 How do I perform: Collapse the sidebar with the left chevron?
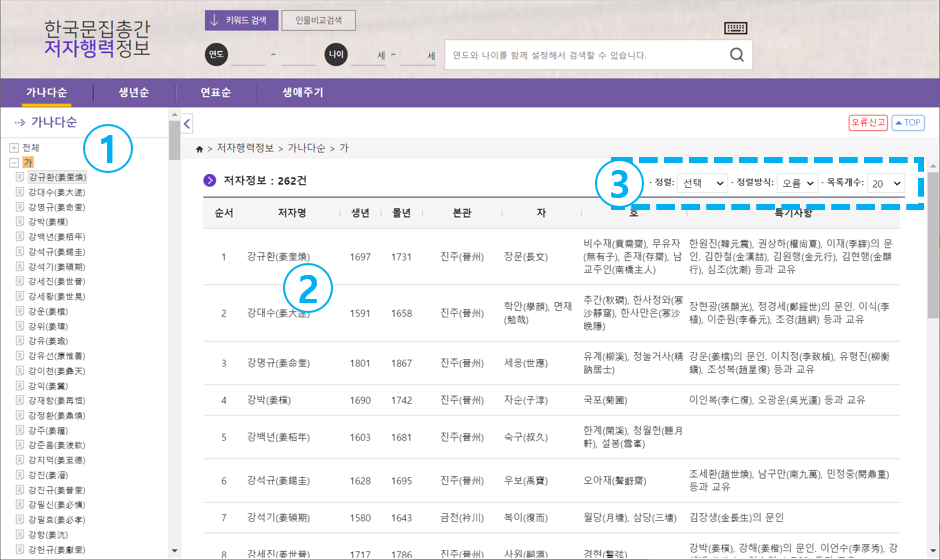click(187, 124)
